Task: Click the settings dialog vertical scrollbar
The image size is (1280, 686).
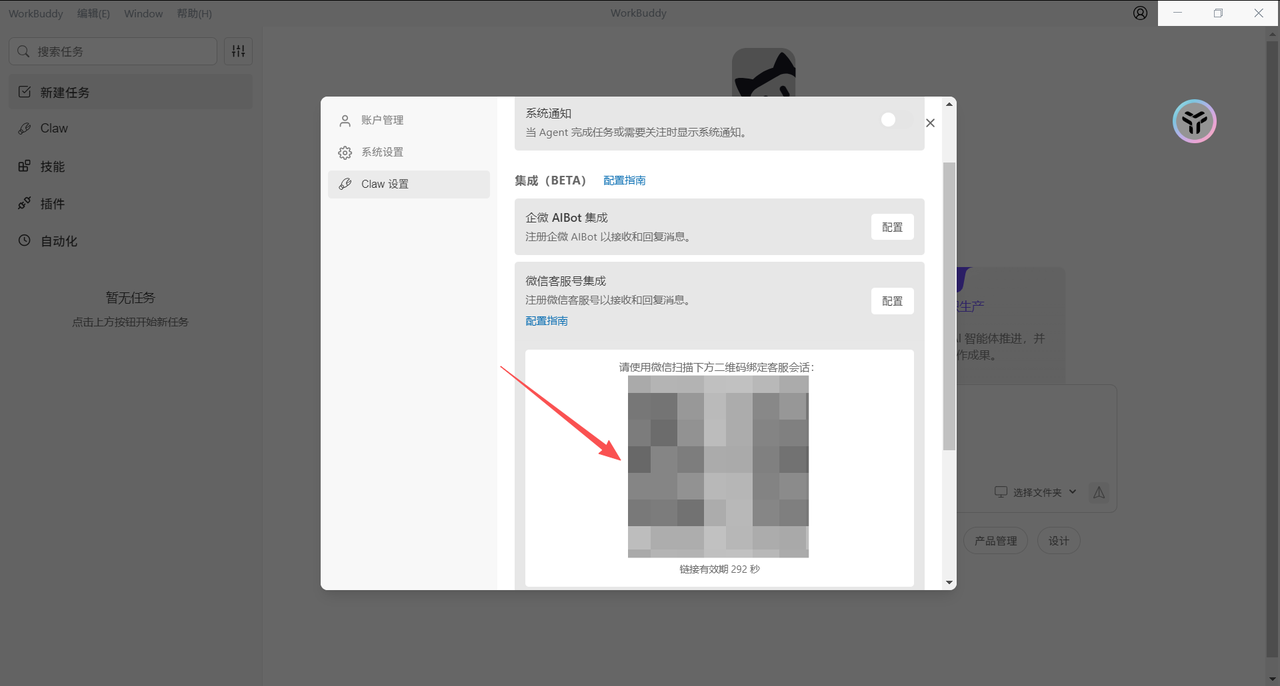Action: (949, 305)
